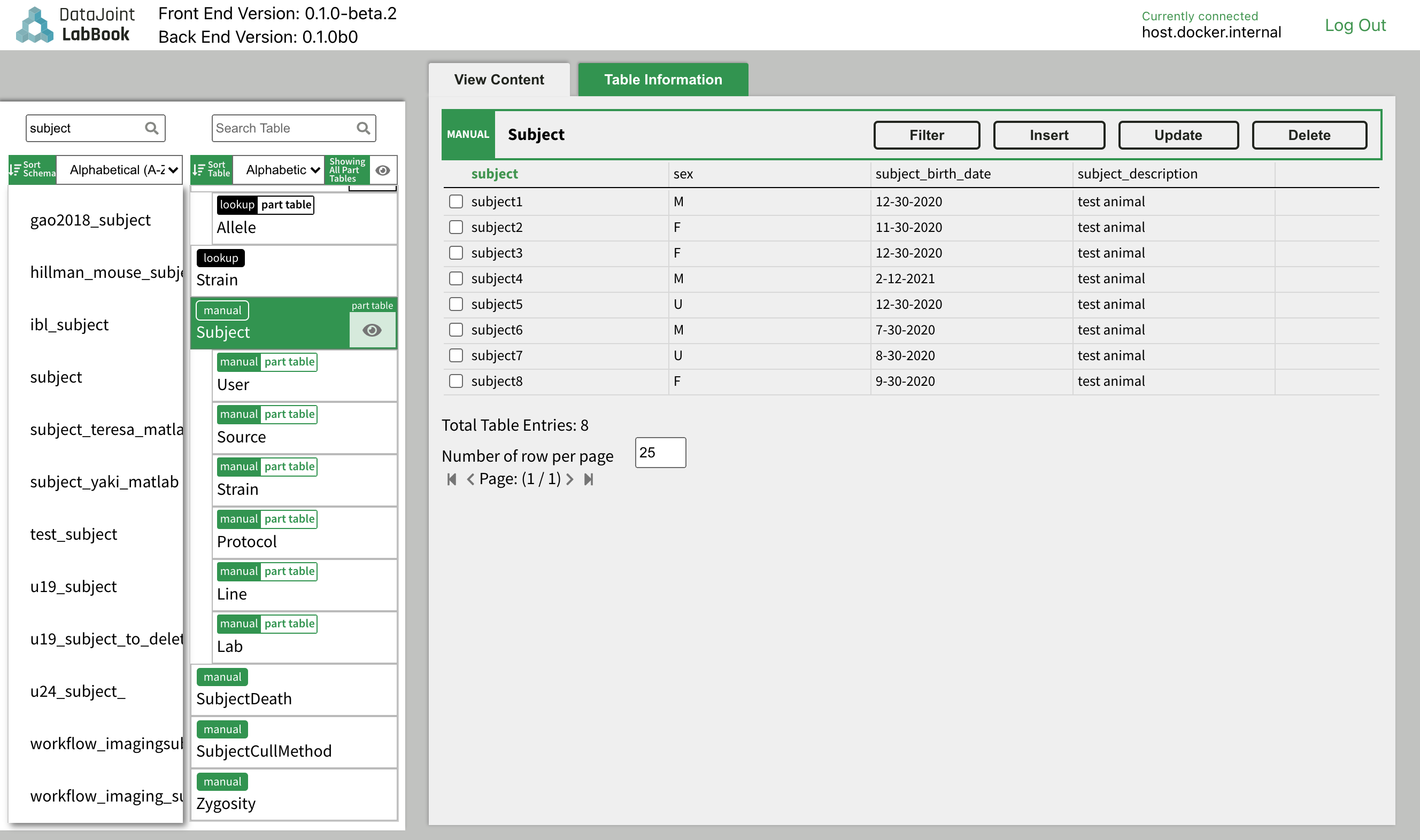Click the rows per page field
This screenshot has width=1420, height=840.
click(x=660, y=453)
